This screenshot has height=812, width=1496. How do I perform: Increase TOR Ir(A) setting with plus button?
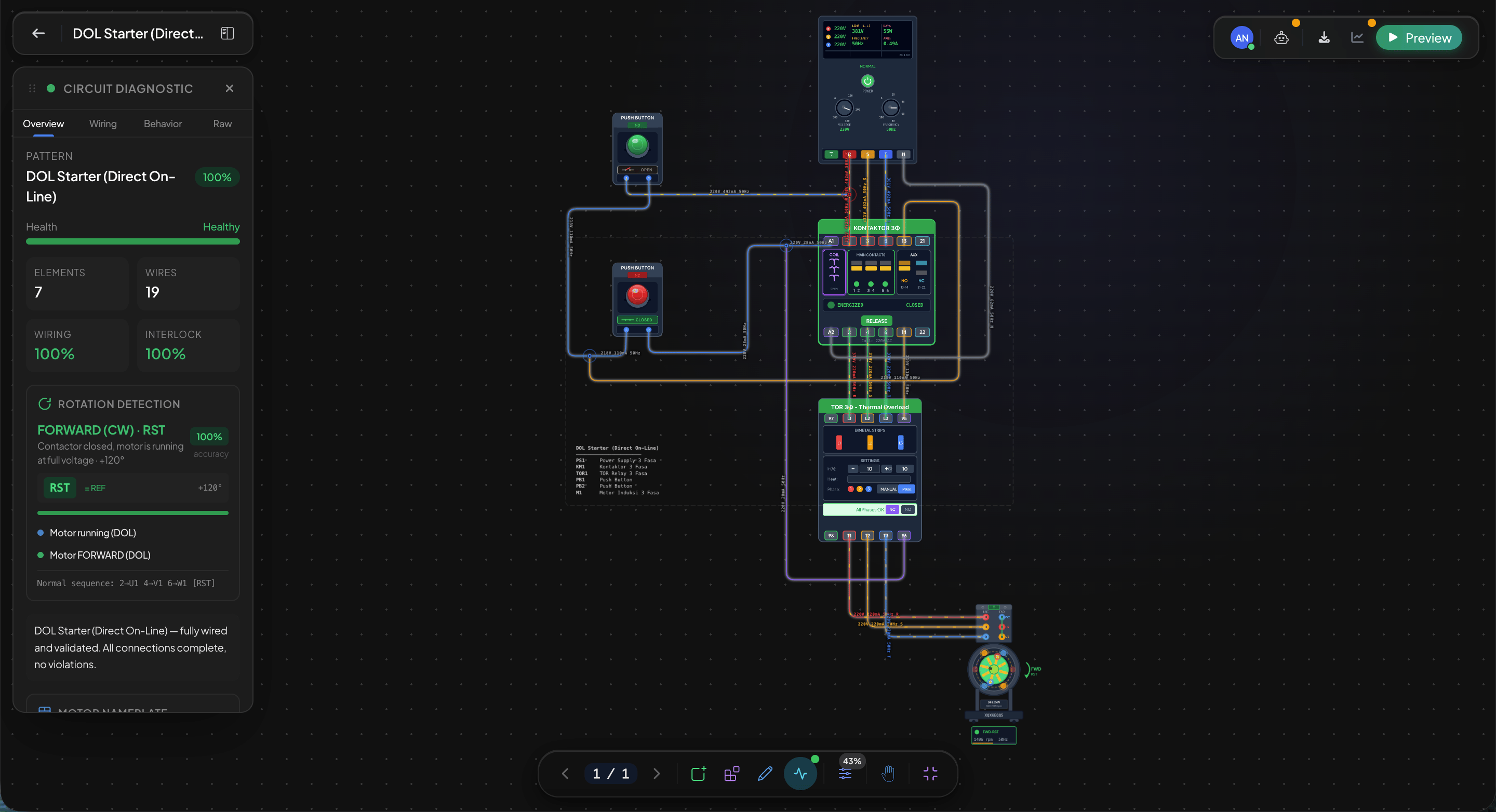[x=887, y=469]
